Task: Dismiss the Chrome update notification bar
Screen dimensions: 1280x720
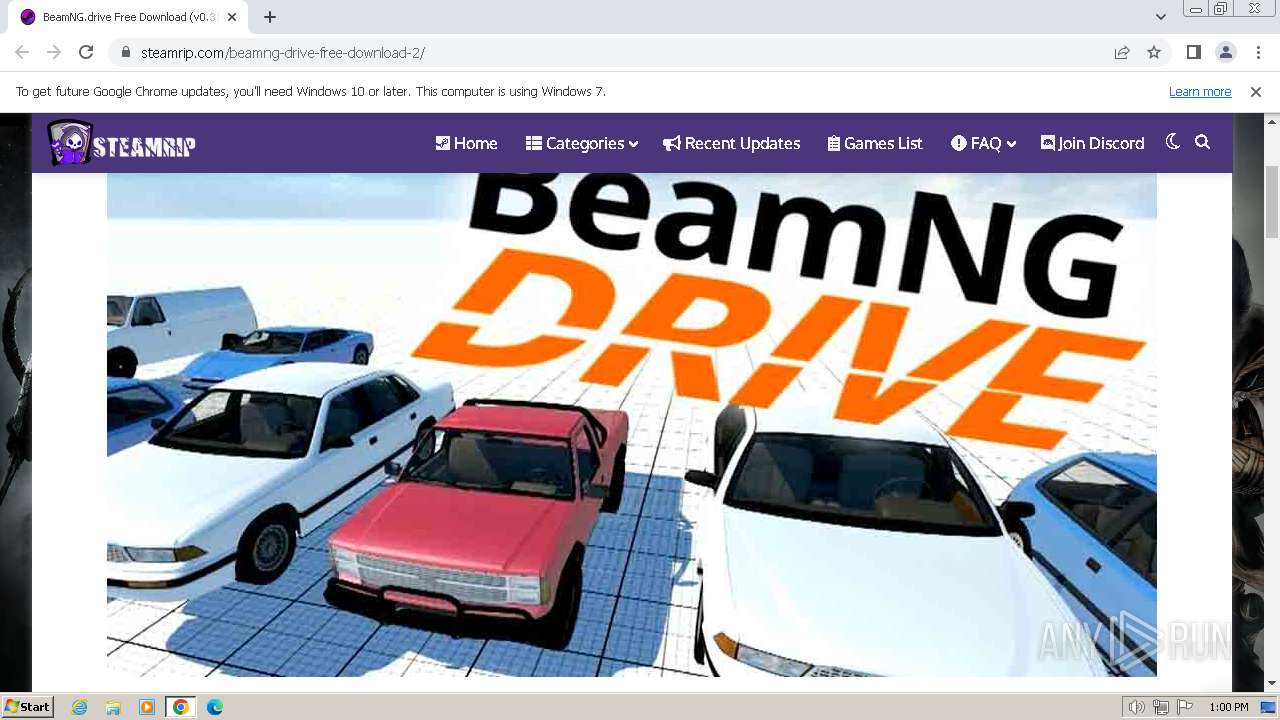Action: 1256,91
